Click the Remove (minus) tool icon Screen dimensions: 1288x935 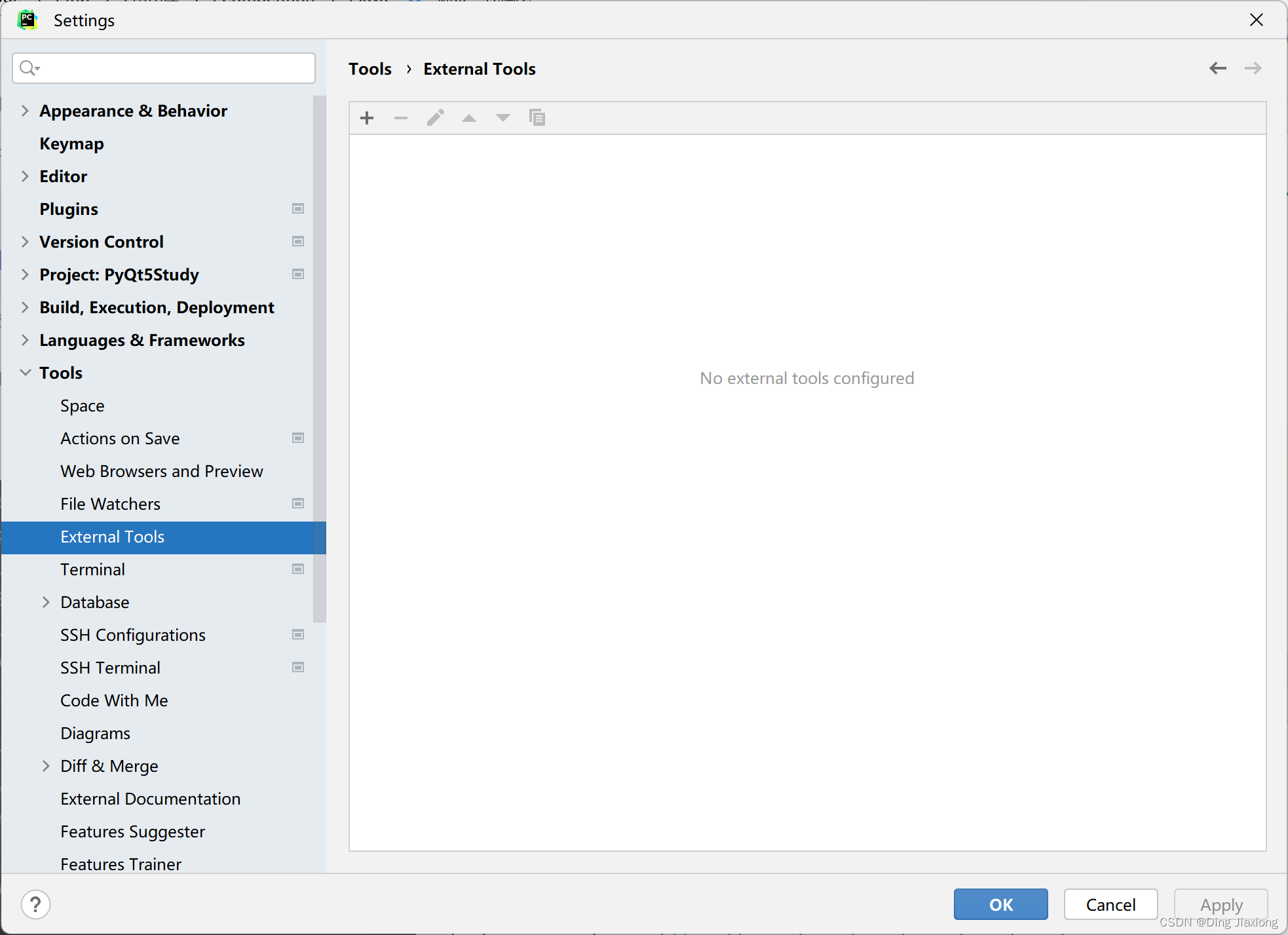pyautogui.click(x=401, y=118)
